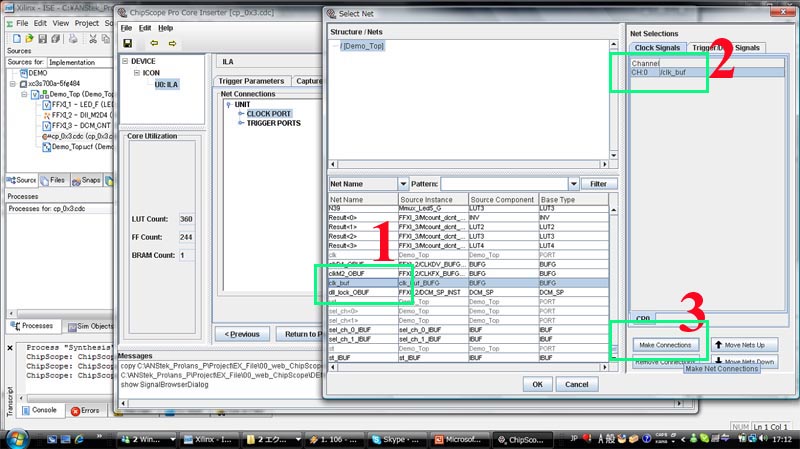Open View menu in Xilinx ISE
This screenshot has width=800, height=449.
(x=61, y=23)
